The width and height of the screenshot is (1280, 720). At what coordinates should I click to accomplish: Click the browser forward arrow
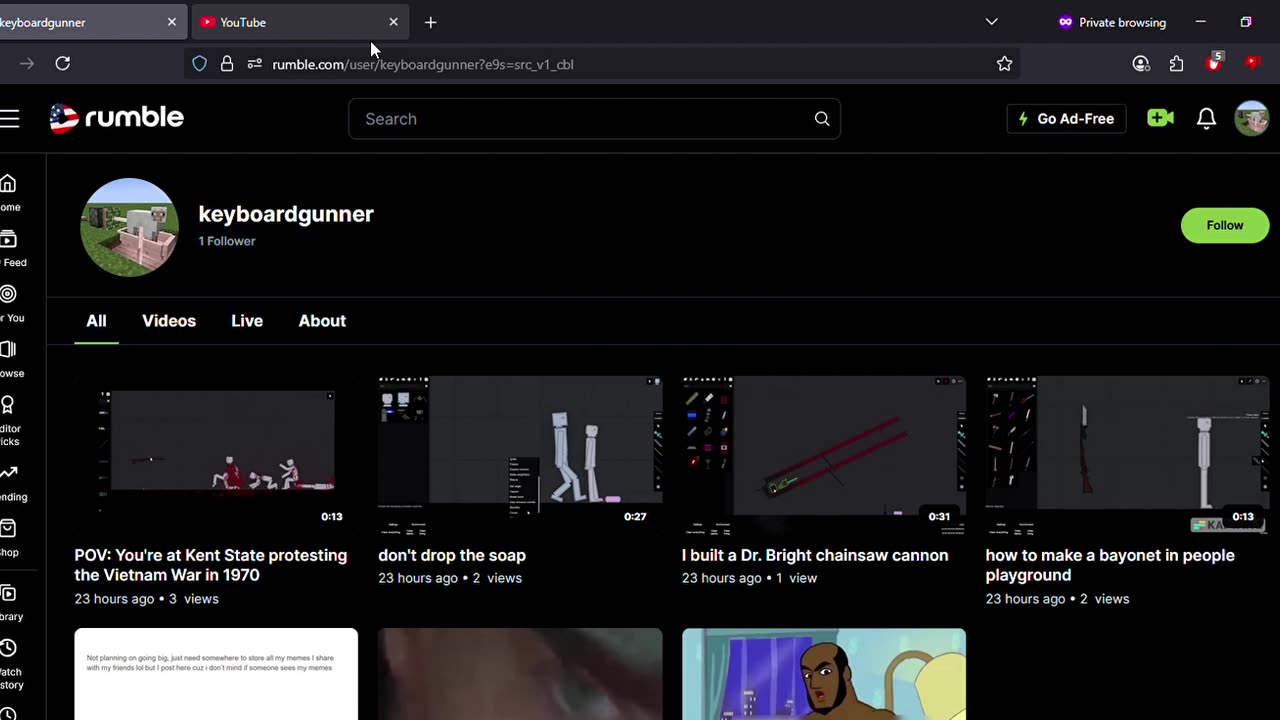coord(27,64)
